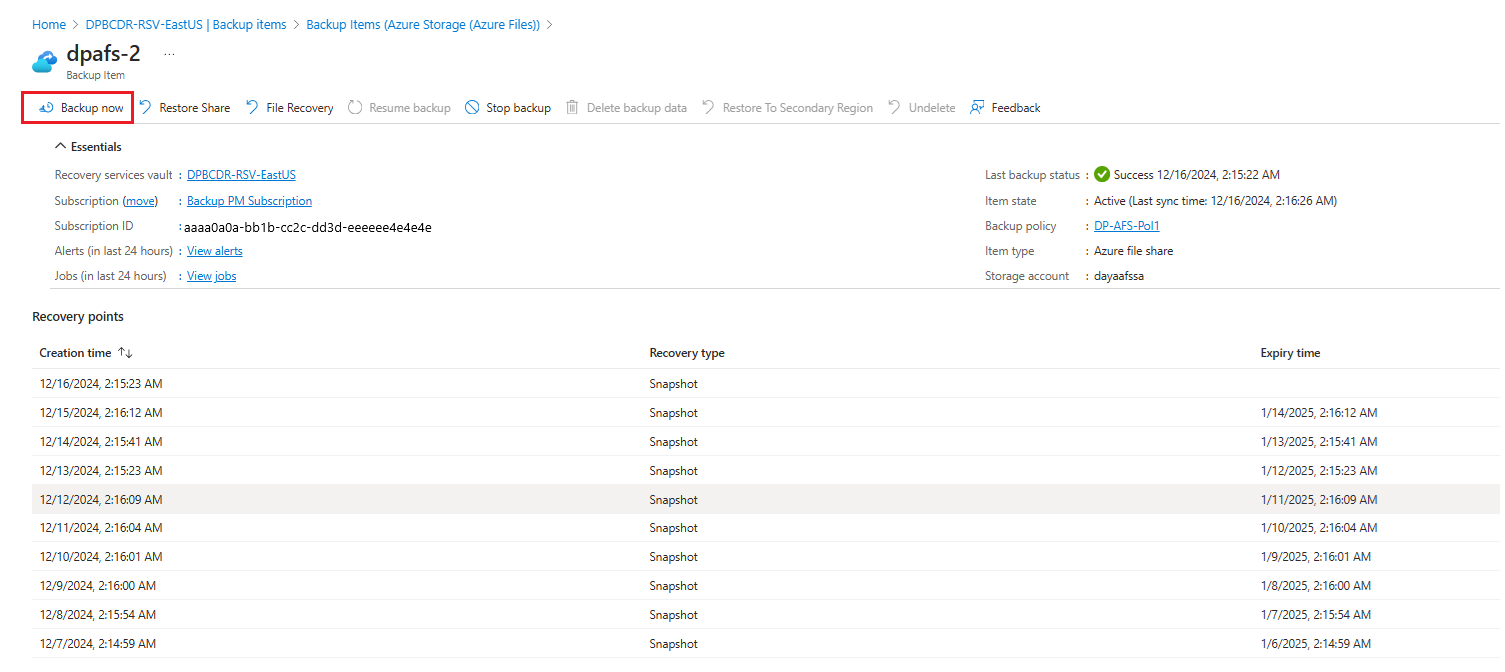The height and width of the screenshot is (672, 1505).
Task: Click the dayaafssa storage account value
Action: click(1119, 276)
